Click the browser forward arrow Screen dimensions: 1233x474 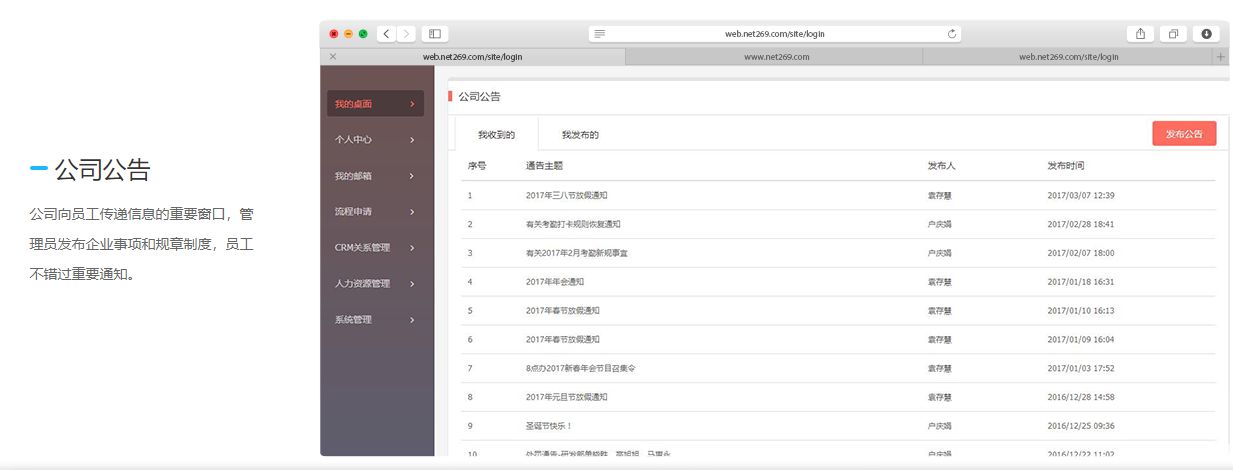(x=406, y=33)
